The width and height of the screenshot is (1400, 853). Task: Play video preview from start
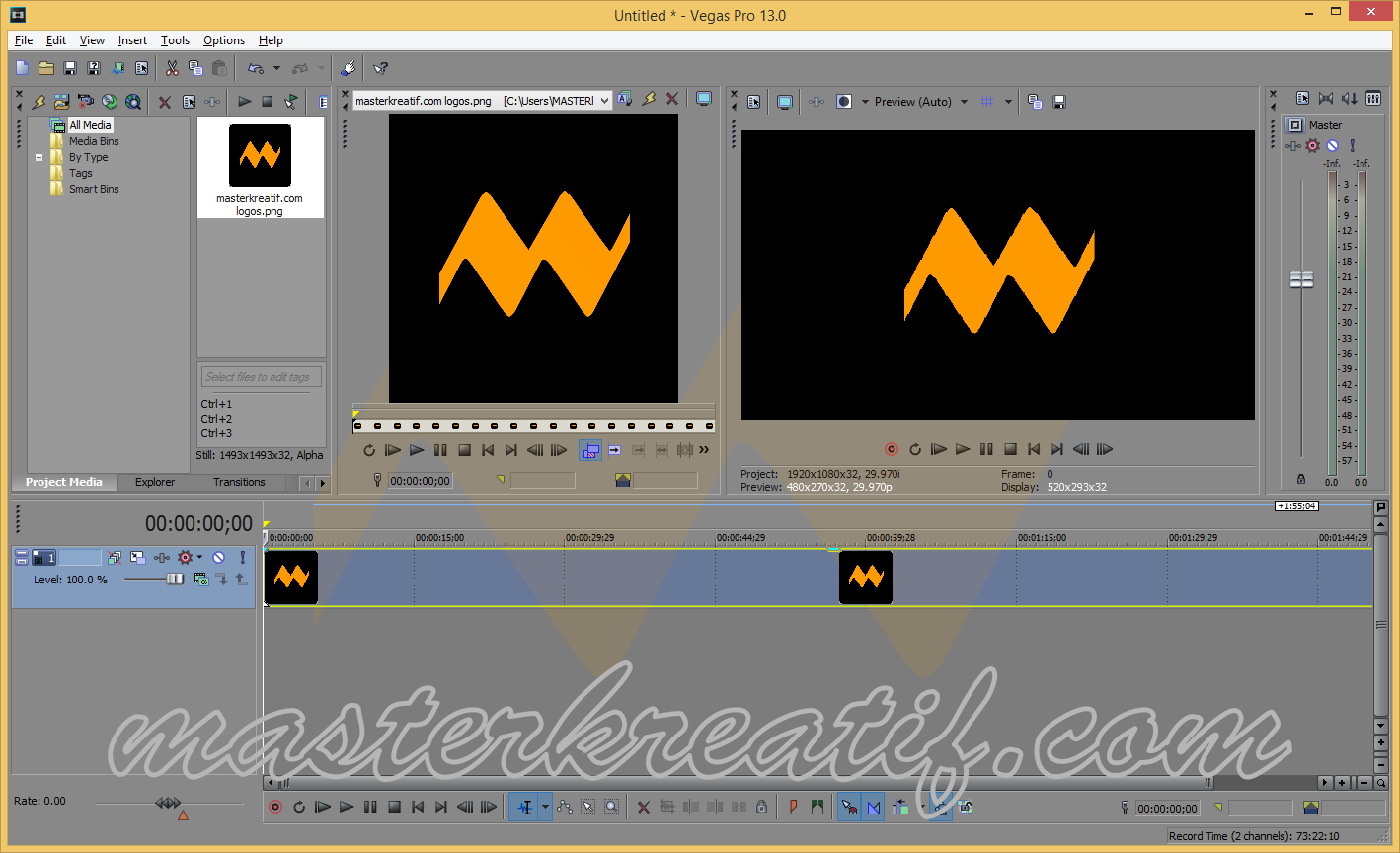click(939, 449)
